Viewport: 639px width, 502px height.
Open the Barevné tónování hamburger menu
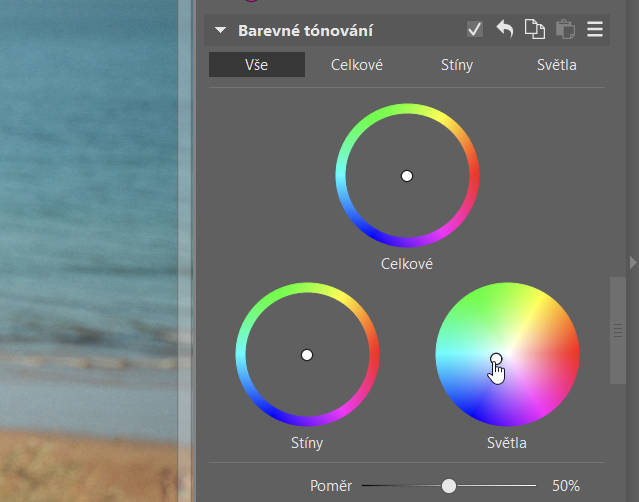595,30
